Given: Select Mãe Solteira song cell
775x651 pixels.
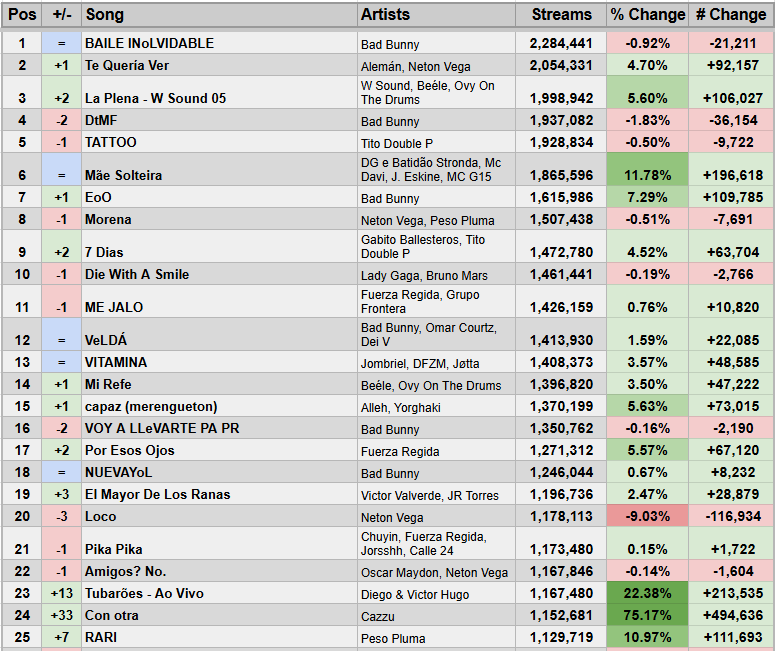Looking at the screenshot, I should click(219, 170).
